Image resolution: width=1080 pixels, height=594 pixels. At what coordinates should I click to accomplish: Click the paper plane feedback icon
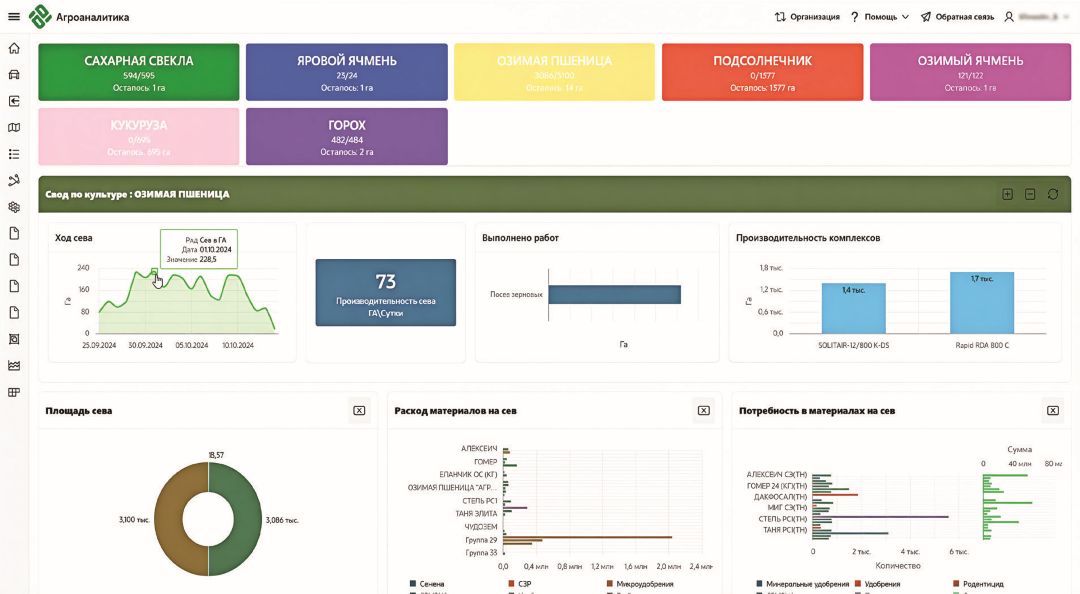click(926, 17)
